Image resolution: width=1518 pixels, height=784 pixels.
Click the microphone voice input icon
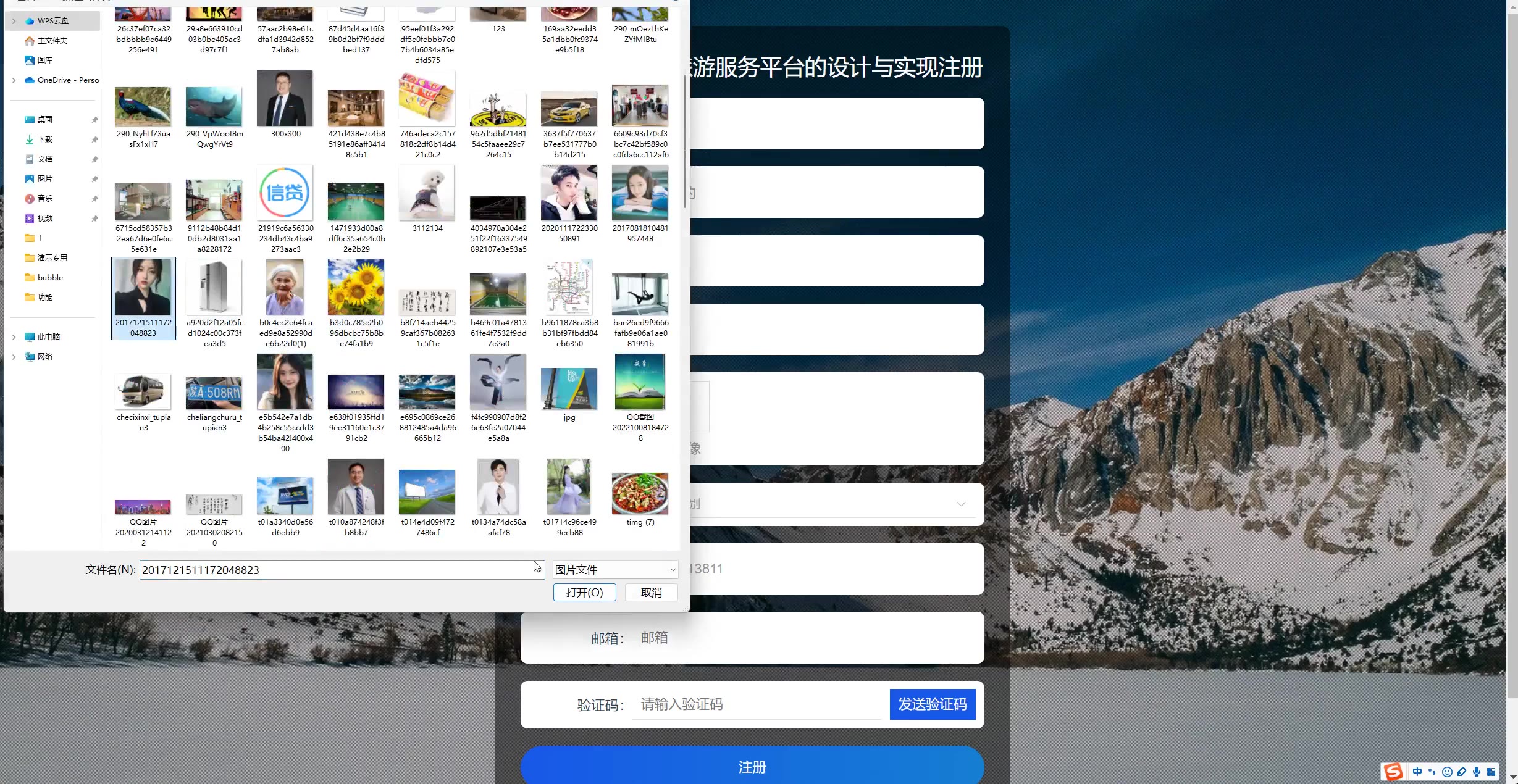[x=1477, y=772]
